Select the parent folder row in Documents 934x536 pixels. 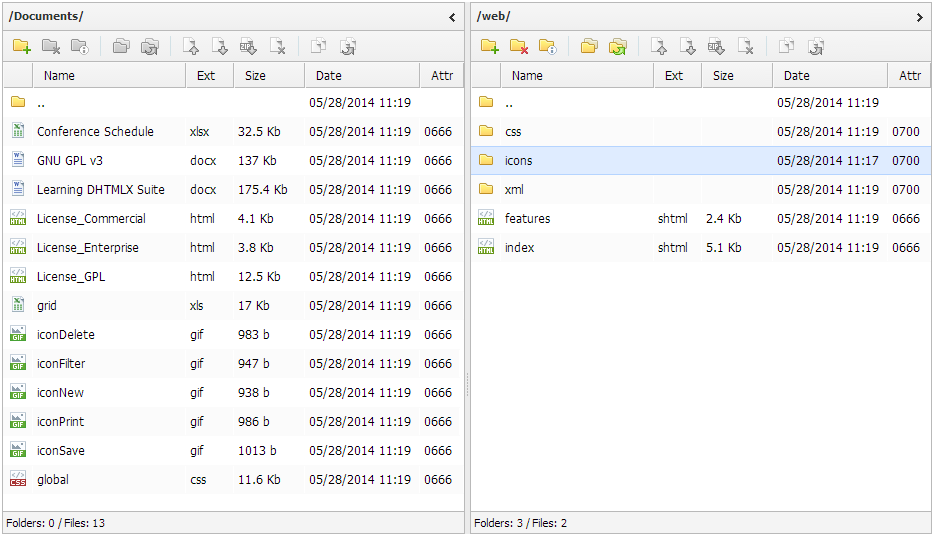(234, 102)
